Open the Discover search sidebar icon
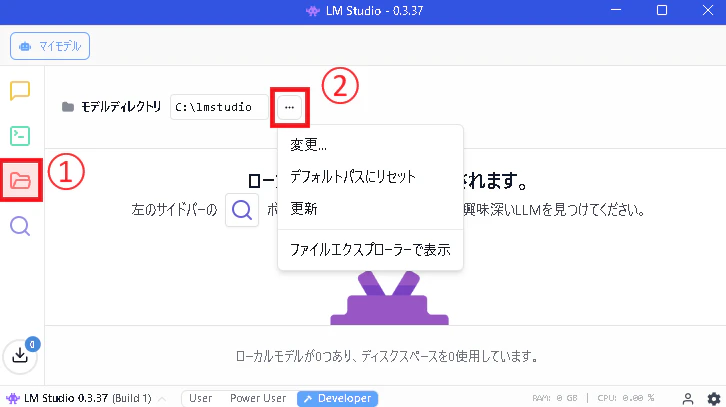The width and height of the screenshot is (726, 407). pos(20,226)
